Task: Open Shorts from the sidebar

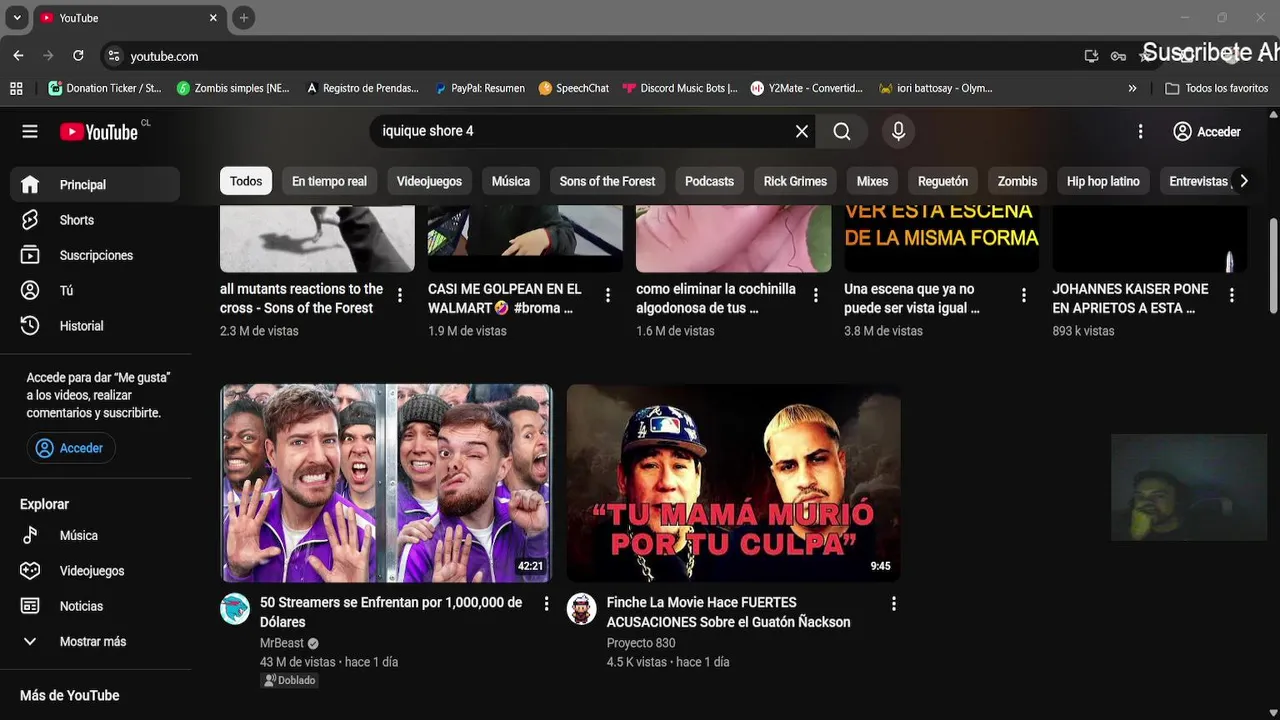Action: click(95, 220)
